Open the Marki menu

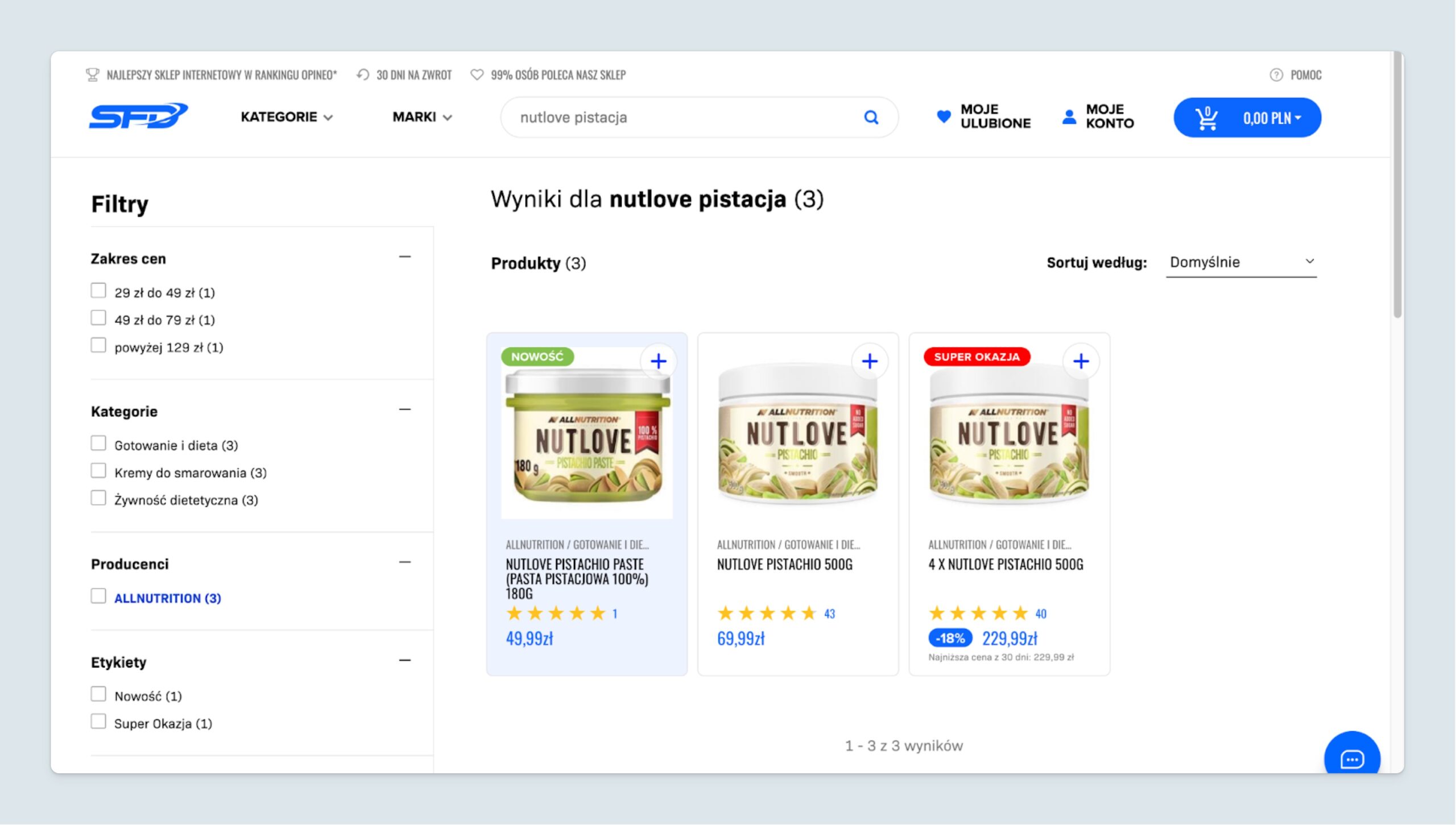[422, 117]
